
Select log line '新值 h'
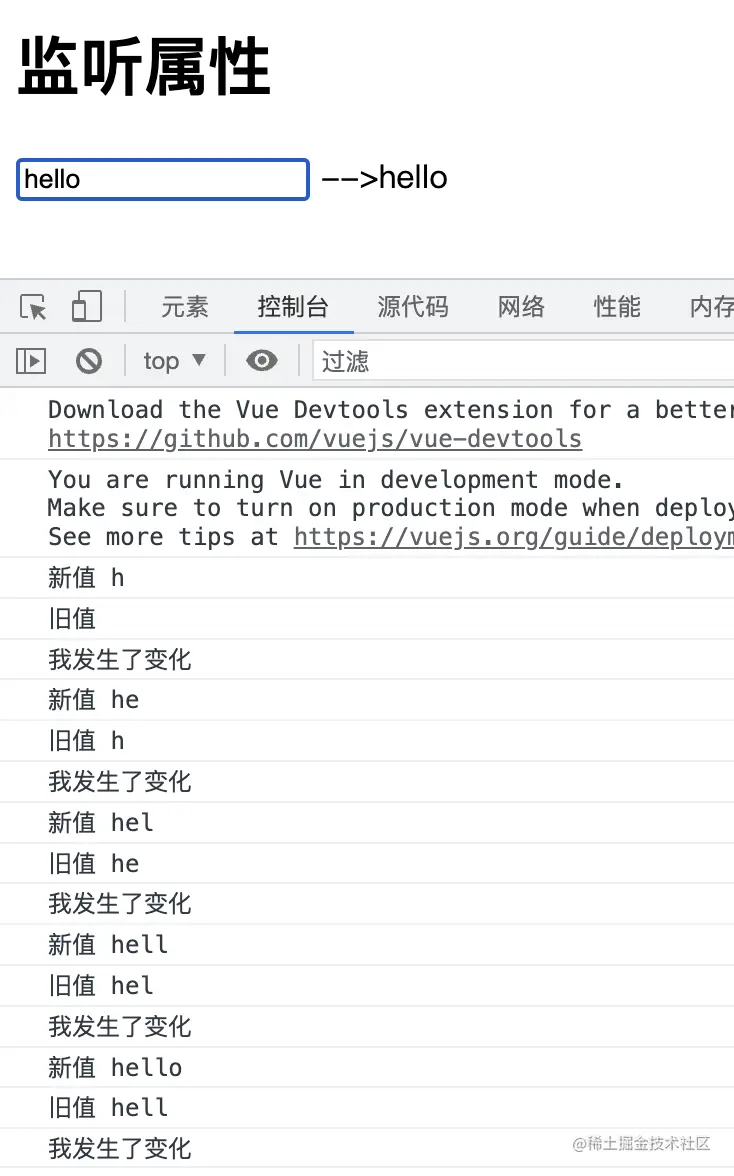86,578
